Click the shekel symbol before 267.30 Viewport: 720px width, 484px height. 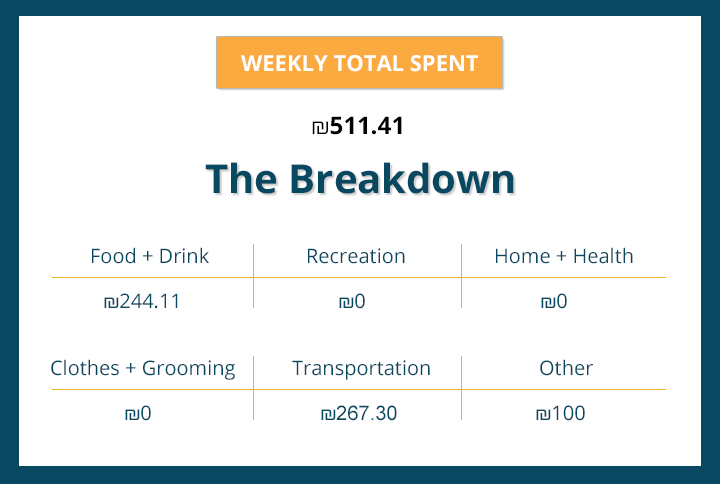(328, 414)
